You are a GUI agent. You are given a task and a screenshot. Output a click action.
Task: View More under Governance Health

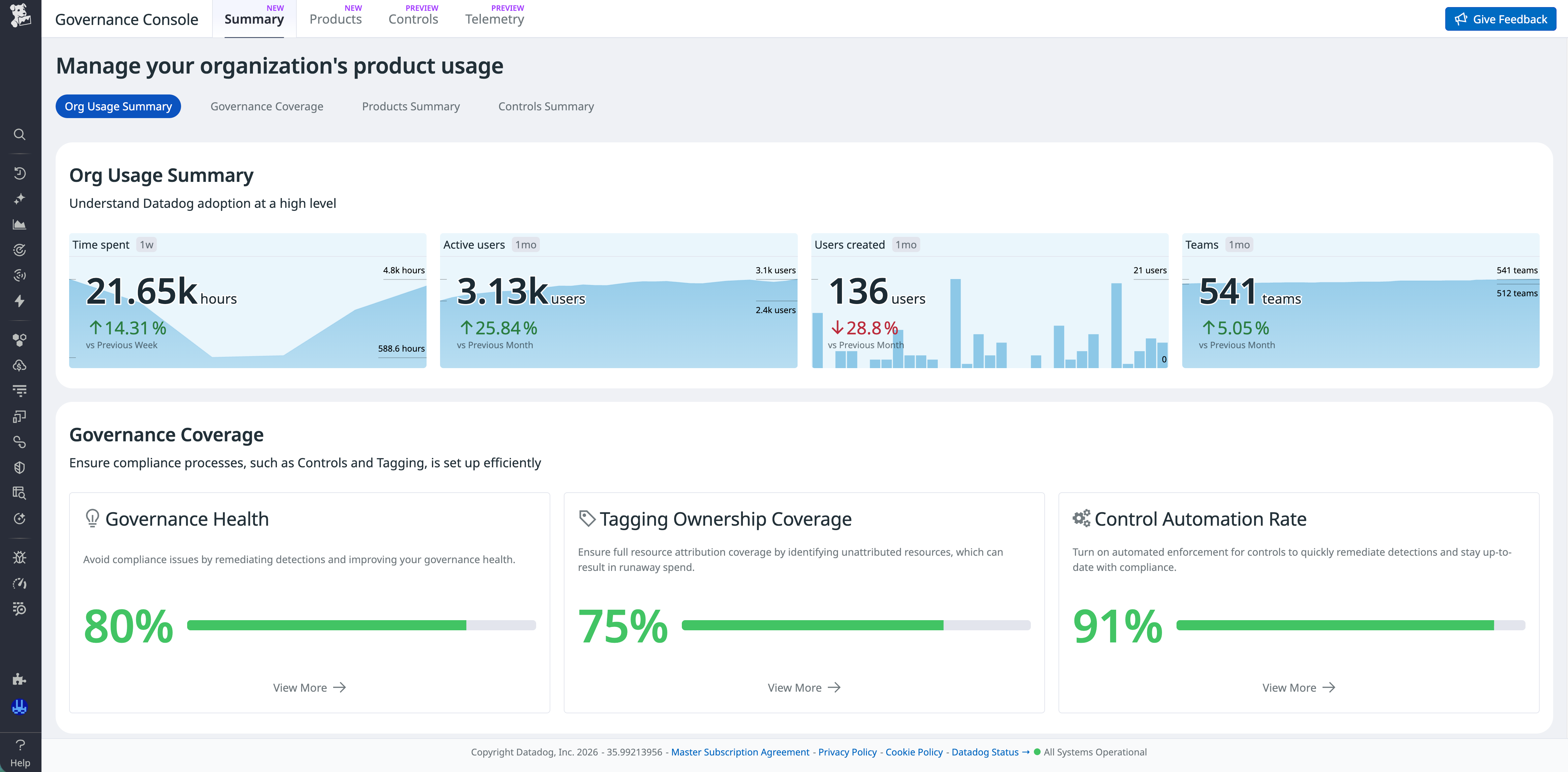click(x=309, y=687)
